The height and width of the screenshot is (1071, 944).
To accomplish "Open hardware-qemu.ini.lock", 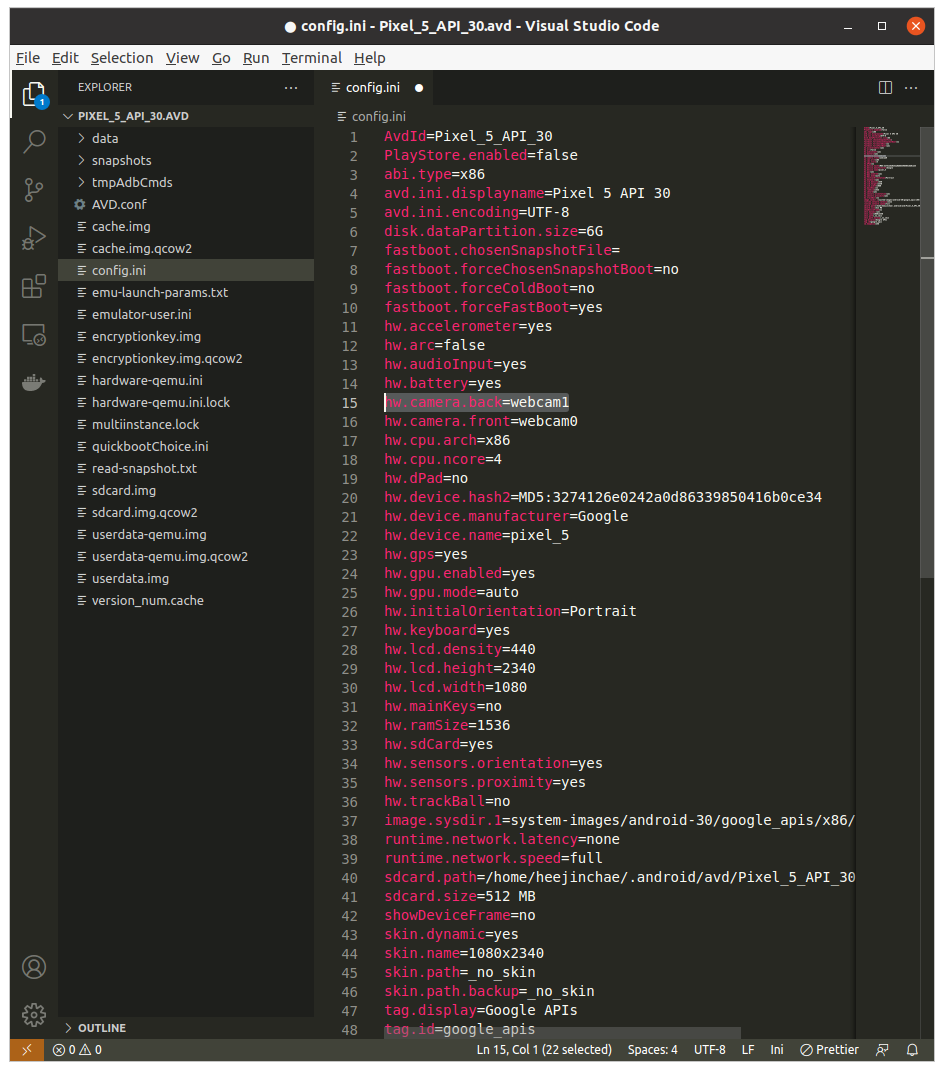I will pyautogui.click(x=186, y=402).
